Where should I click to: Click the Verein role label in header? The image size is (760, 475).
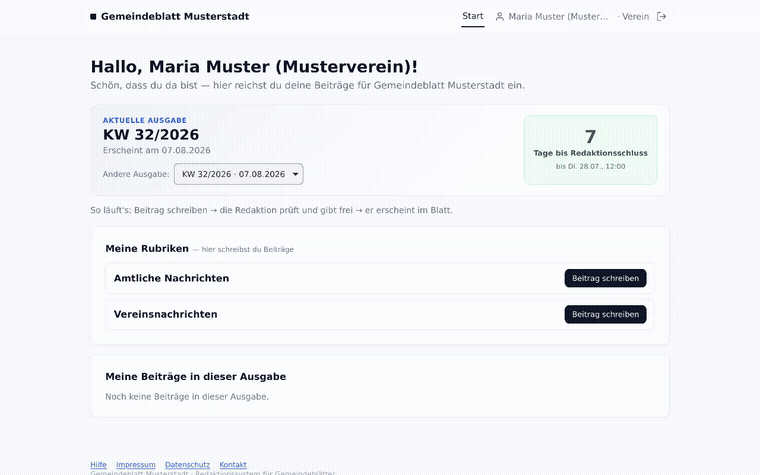[635, 16]
